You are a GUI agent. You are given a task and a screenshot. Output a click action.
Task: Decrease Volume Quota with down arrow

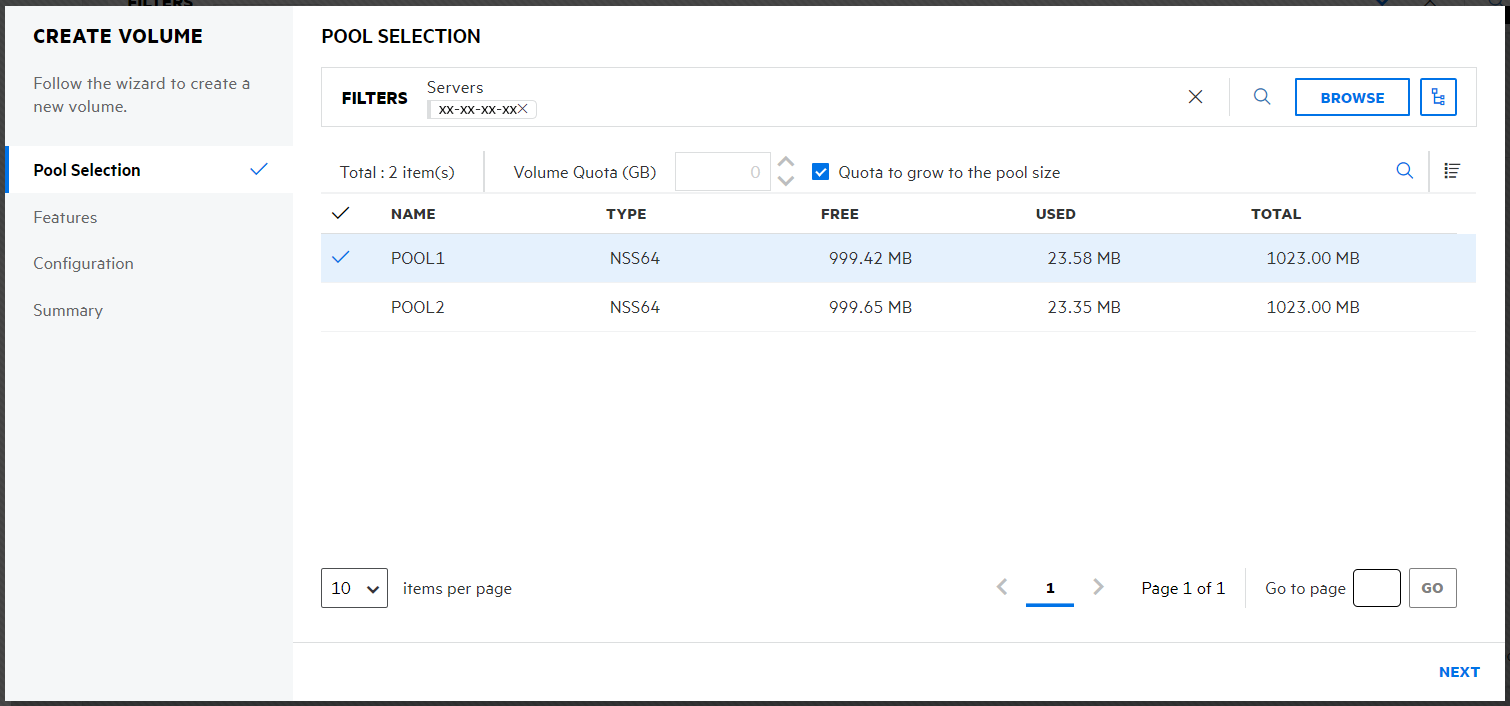pos(786,181)
